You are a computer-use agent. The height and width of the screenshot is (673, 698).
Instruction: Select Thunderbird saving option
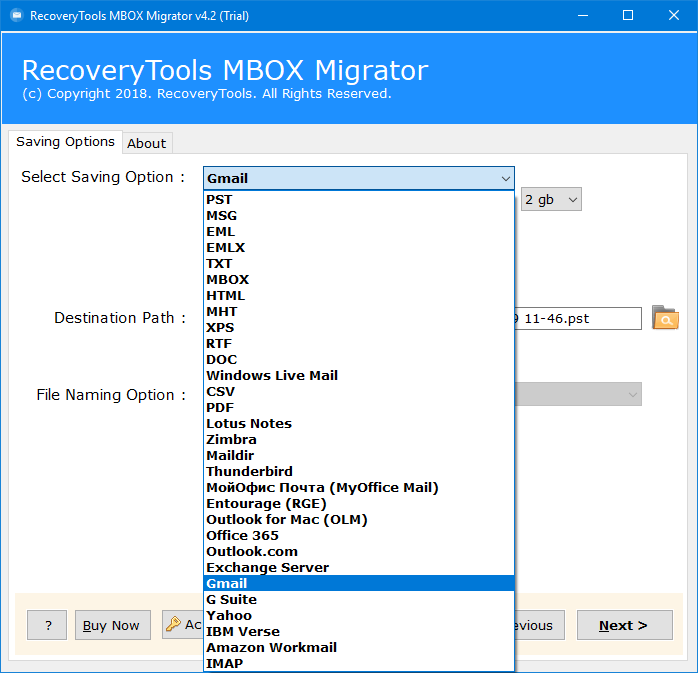click(x=359, y=472)
